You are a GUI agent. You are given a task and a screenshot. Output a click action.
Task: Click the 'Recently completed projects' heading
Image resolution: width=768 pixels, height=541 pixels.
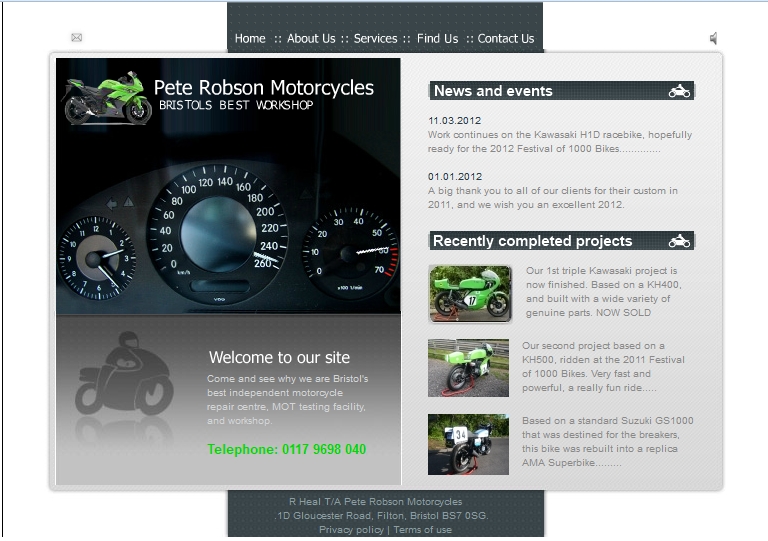click(x=532, y=241)
